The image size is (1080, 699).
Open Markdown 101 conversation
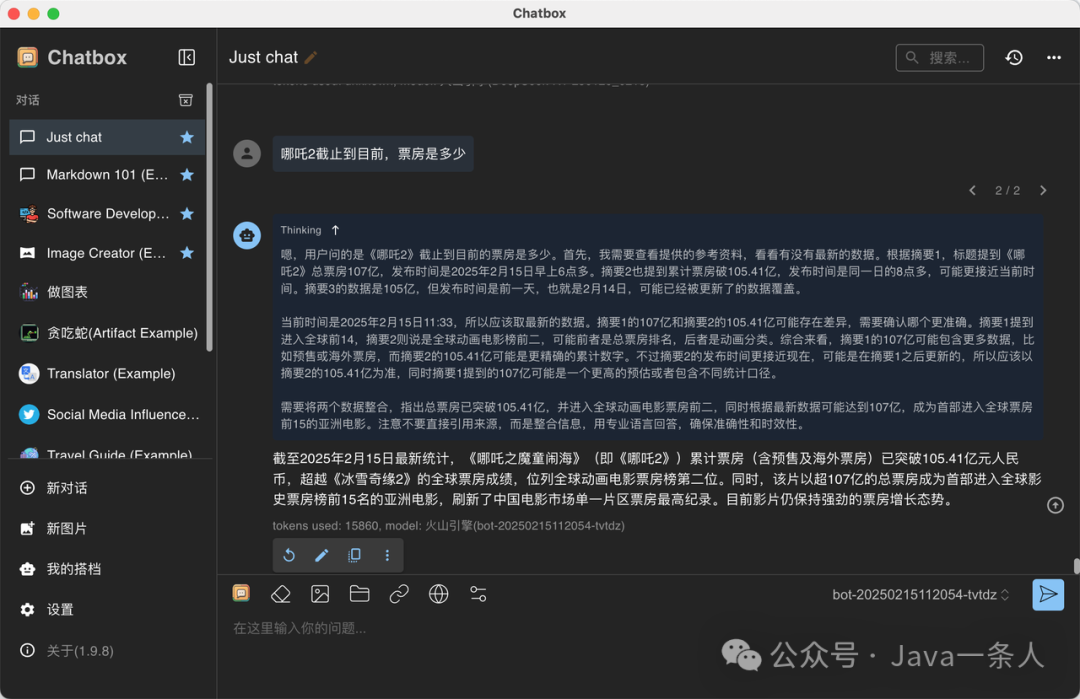point(107,175)
